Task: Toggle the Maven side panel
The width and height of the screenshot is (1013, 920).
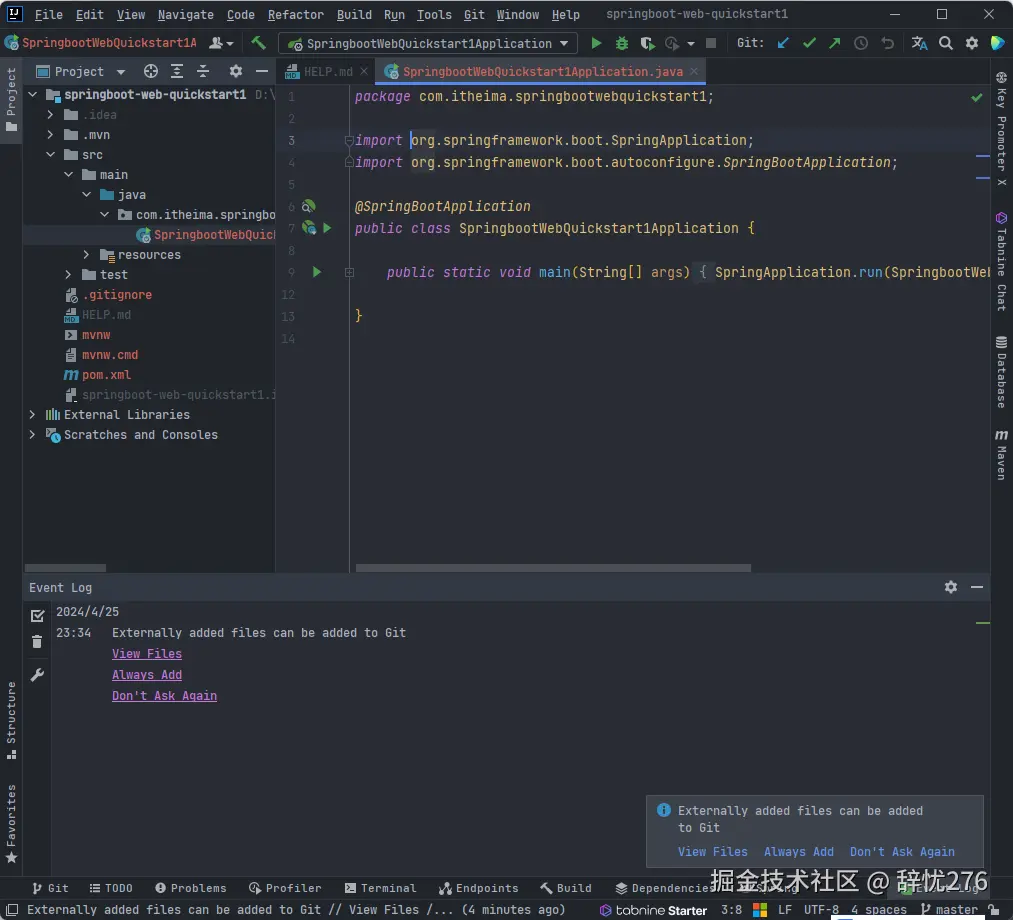Action: click(x=1000, y=455)
